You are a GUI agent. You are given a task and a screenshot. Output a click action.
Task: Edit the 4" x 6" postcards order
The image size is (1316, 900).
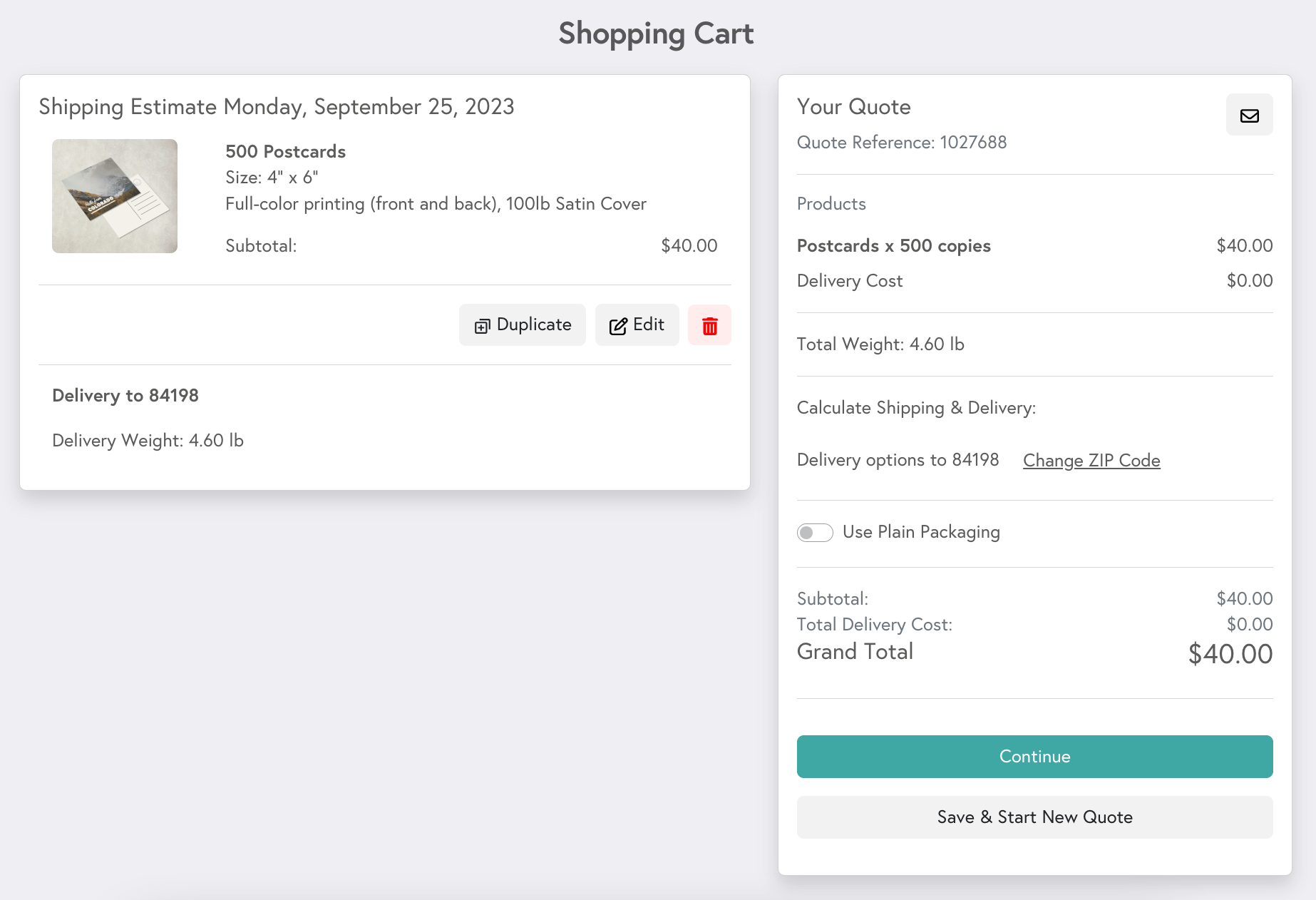point(636,324)
